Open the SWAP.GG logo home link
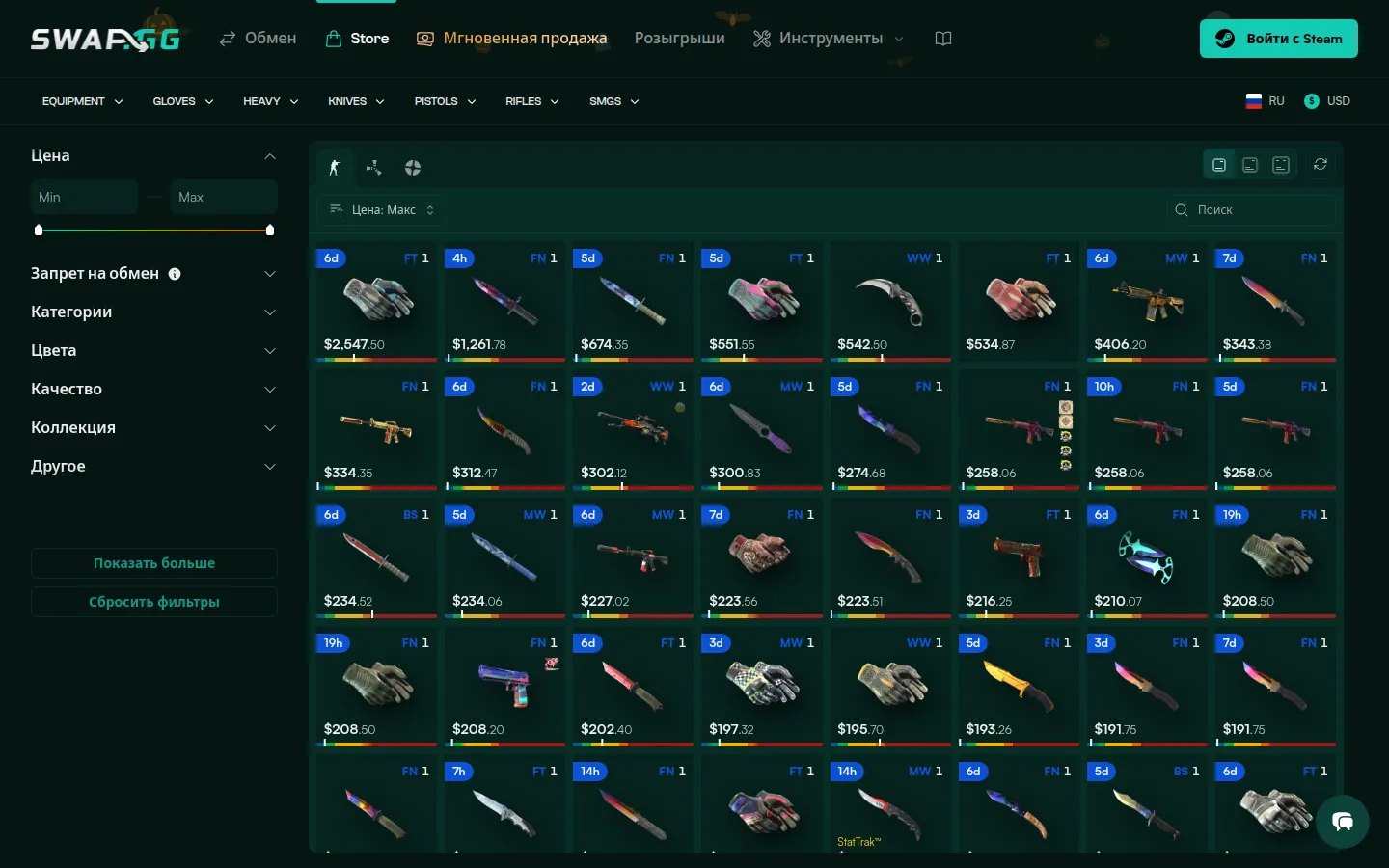The image size is (1389, 868). coord(105,39)
